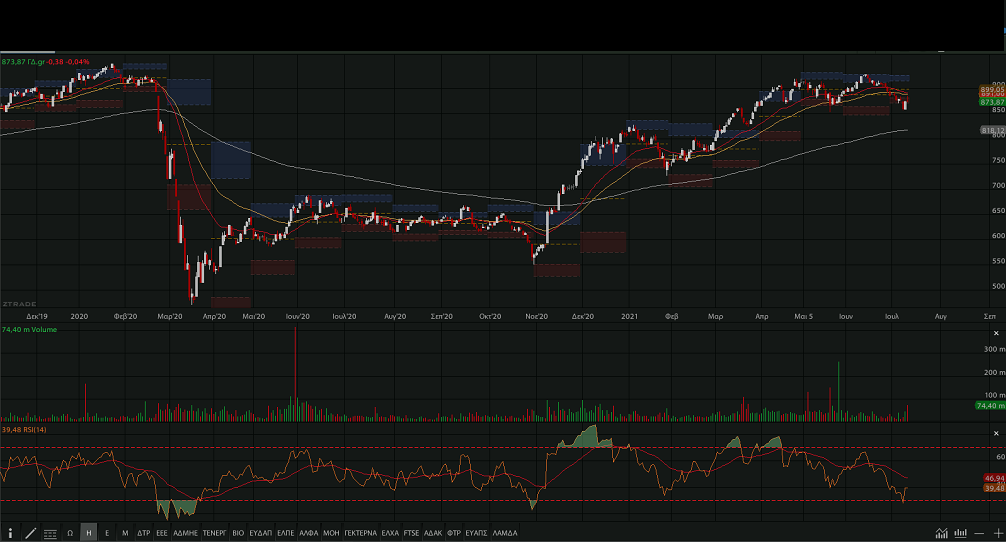Click the 74,40 m Volume label

point(30,329)
